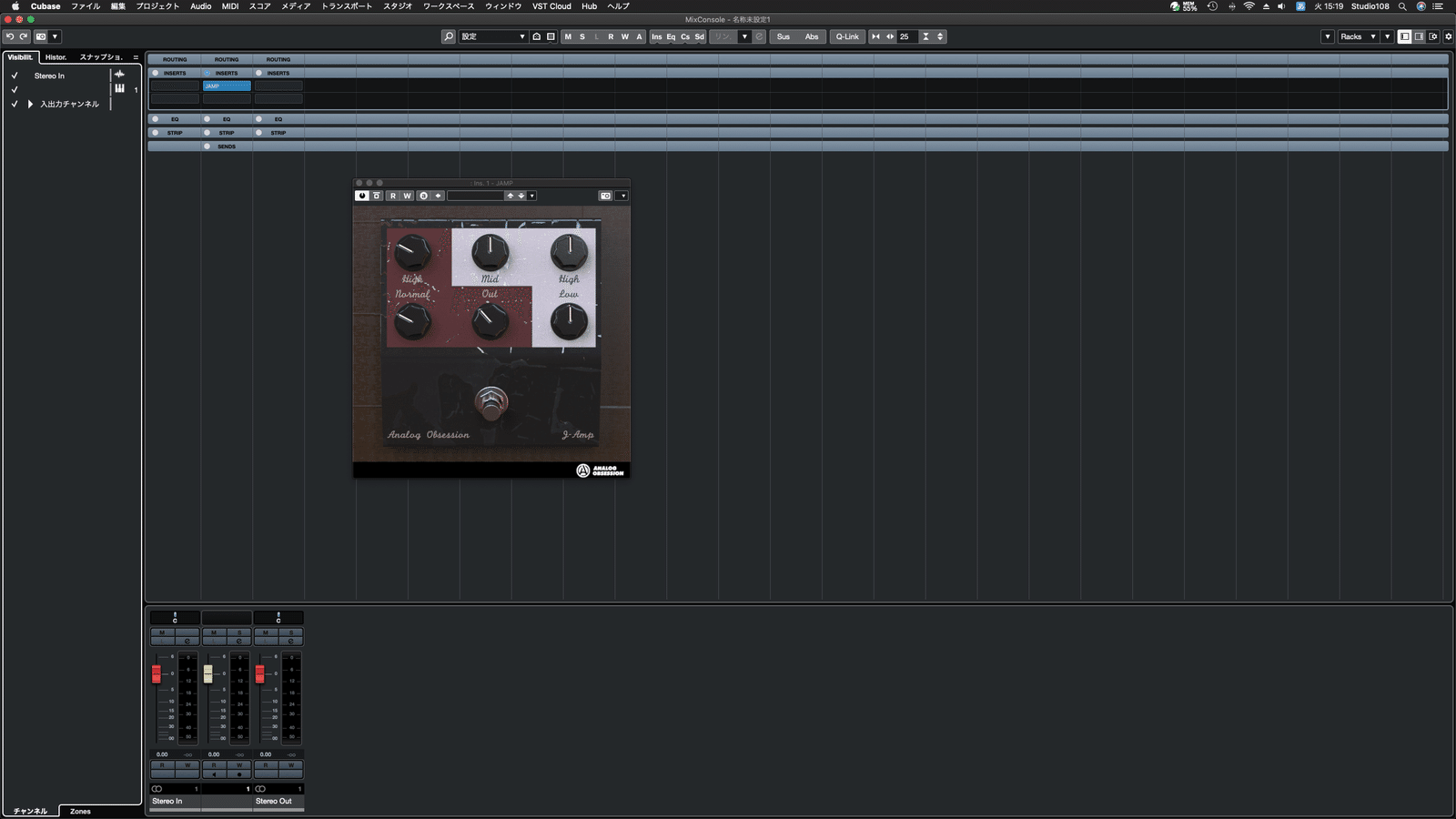Toggle the Sd bypass button in the toolbar
This screenshot has height=819, width=1456.
point(700,36)
